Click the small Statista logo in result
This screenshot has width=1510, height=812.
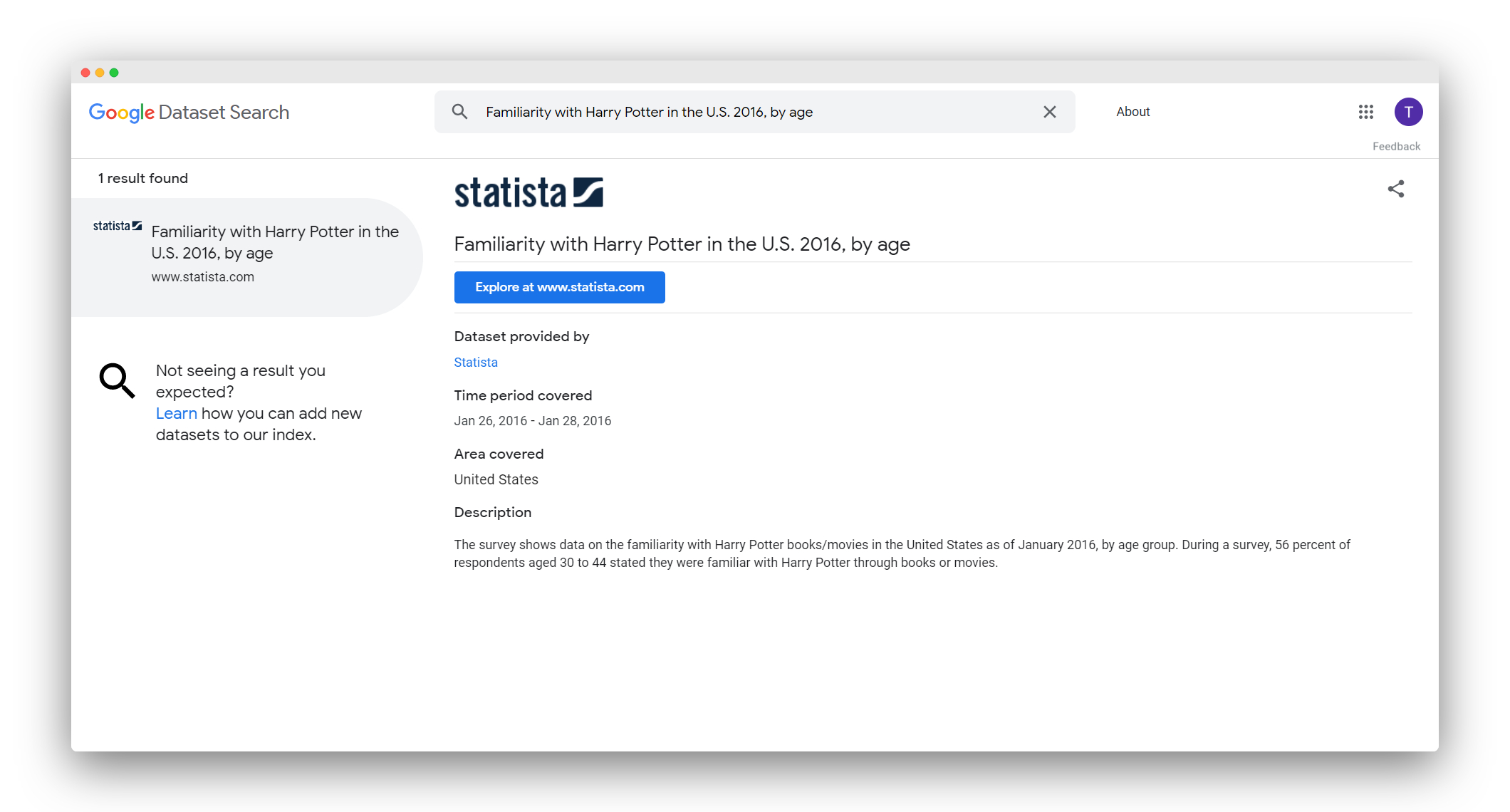pyautogui.click(x=117, y=226)
